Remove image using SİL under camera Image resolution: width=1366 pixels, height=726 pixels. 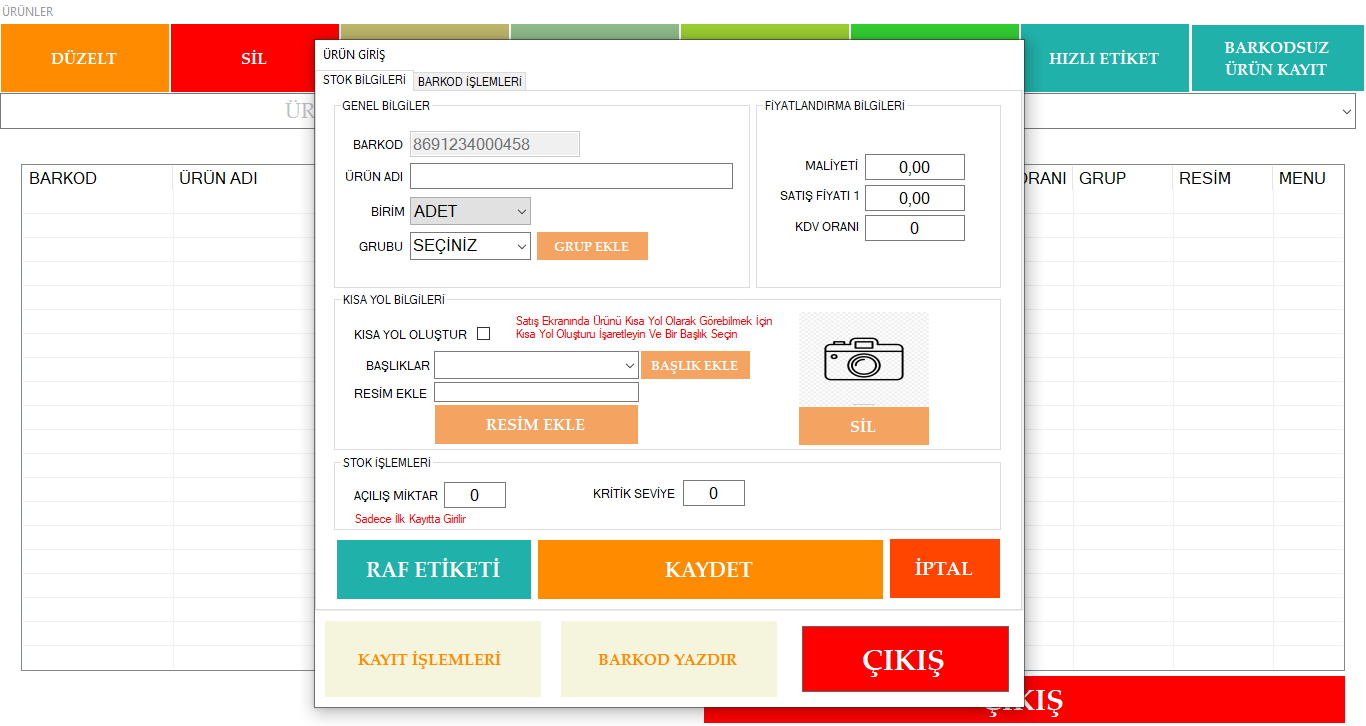tap(863, 426)
